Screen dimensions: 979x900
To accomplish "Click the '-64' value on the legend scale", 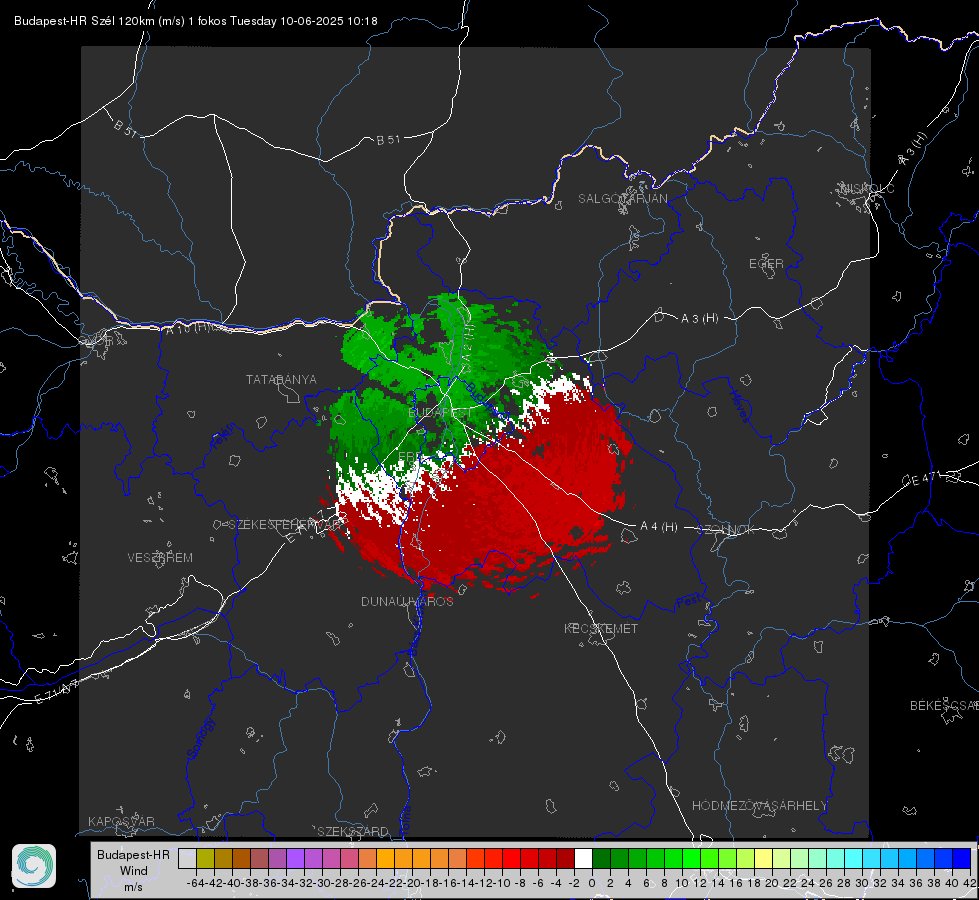I will (195, 883).
